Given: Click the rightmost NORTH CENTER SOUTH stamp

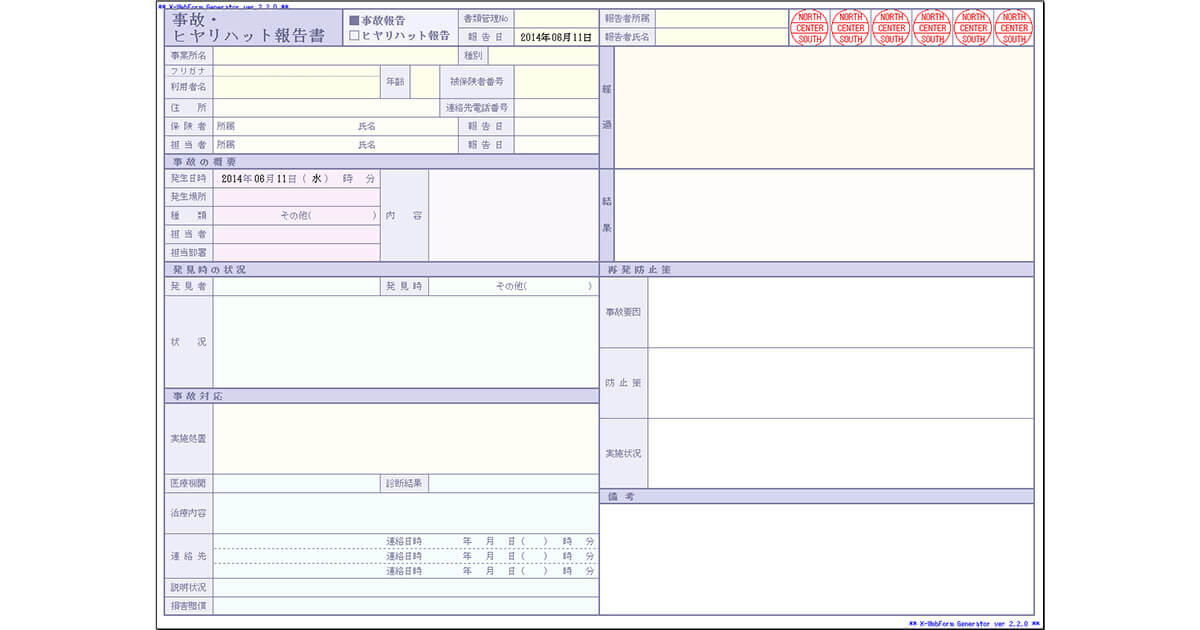Looking at the screenshot, I should coord(1014,28).
